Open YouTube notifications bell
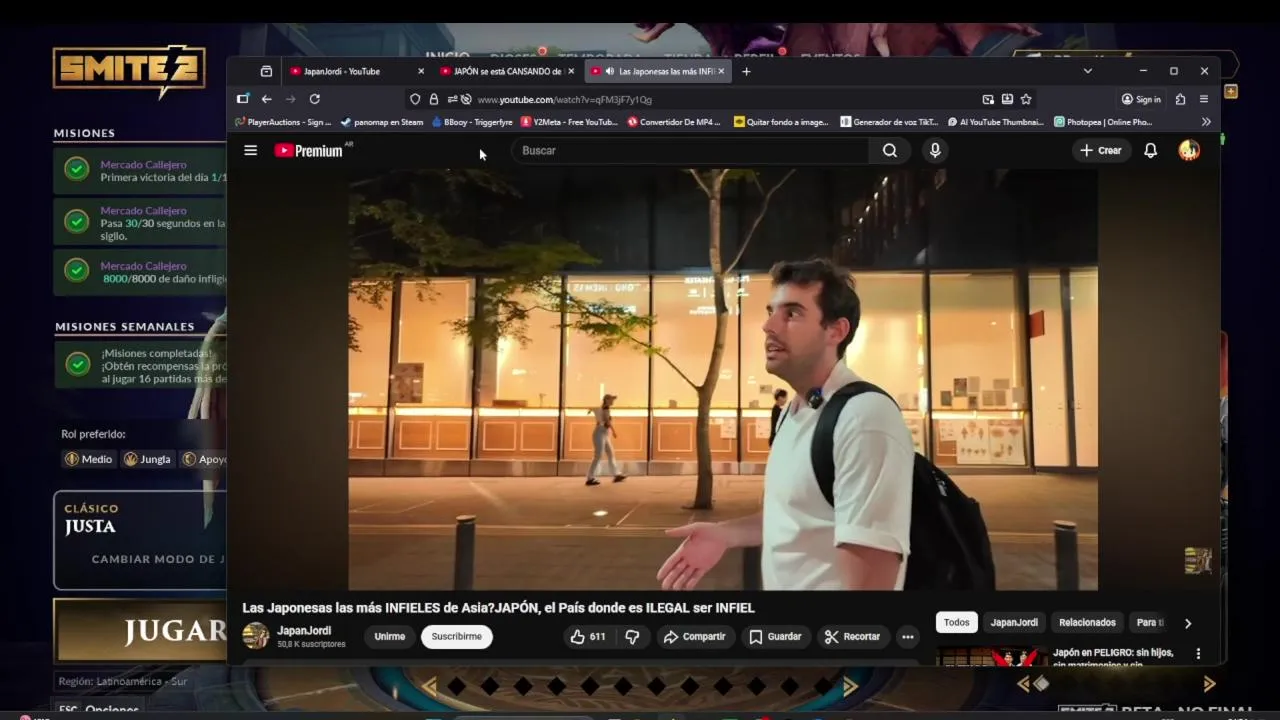 [x=1151, y=150]
